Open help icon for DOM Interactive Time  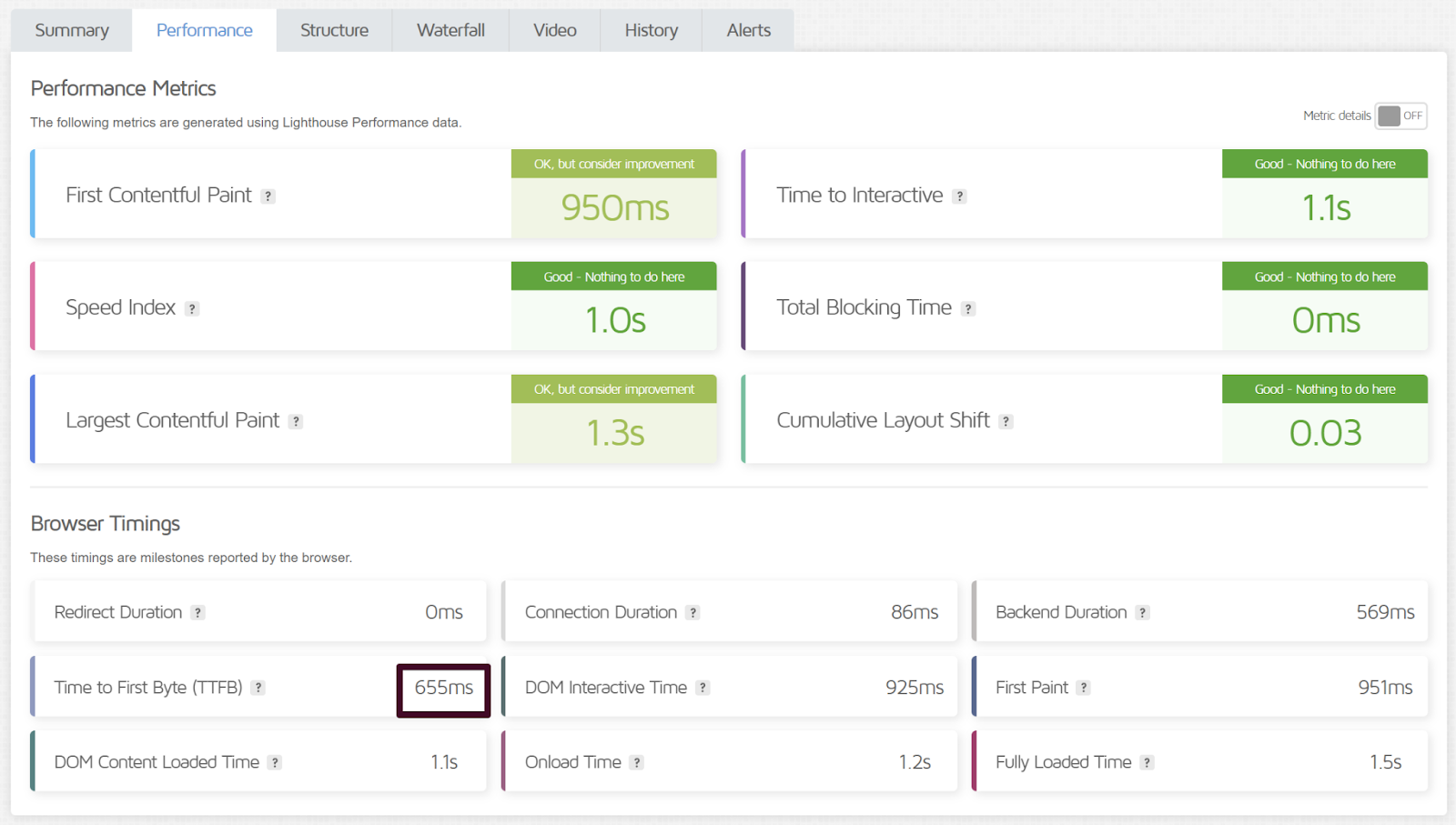tap(703, 688)
